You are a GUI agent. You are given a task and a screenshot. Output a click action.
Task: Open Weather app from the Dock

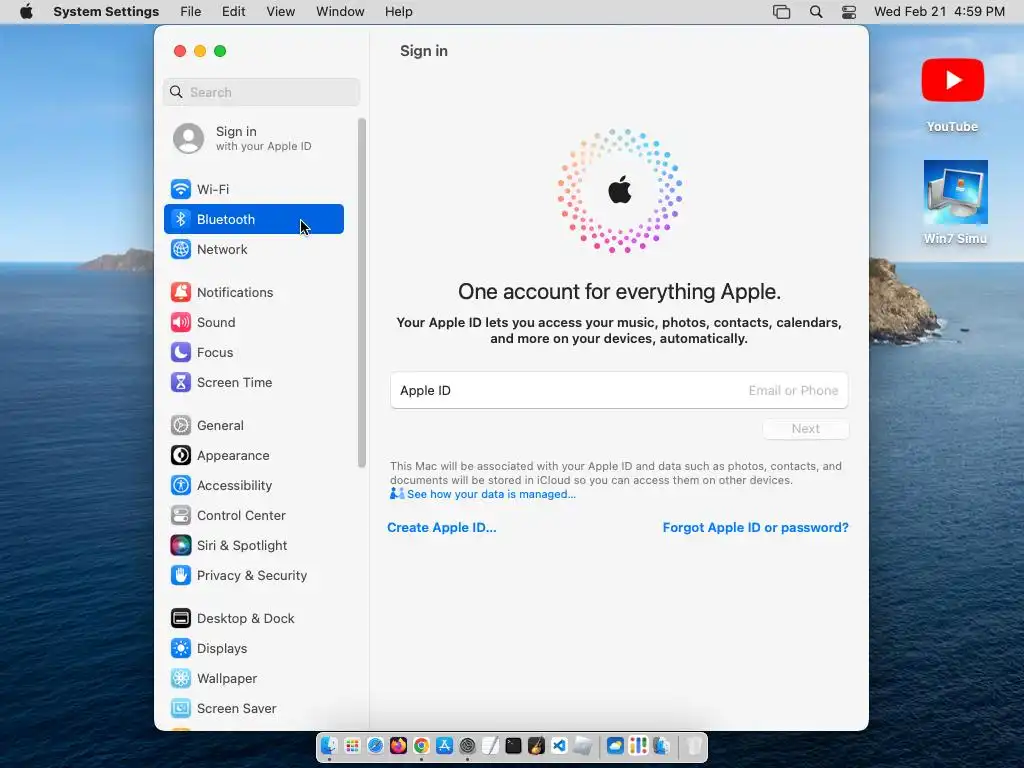pos(615,746)
